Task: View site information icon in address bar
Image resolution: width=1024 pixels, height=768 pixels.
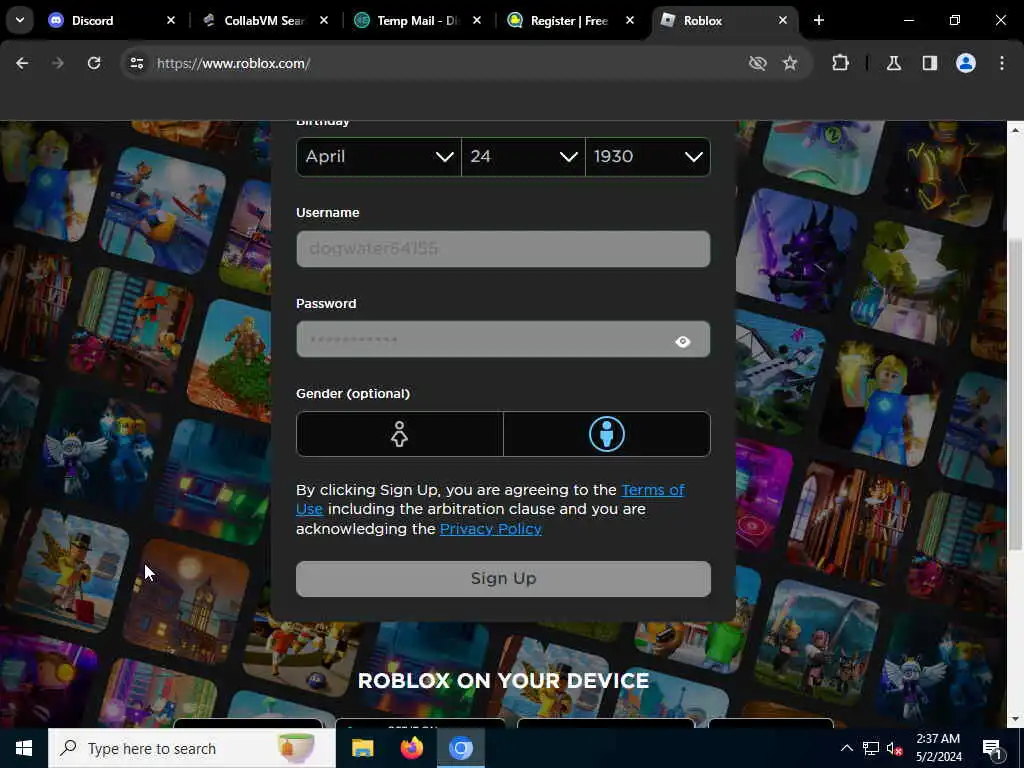Action: (136, 63)
